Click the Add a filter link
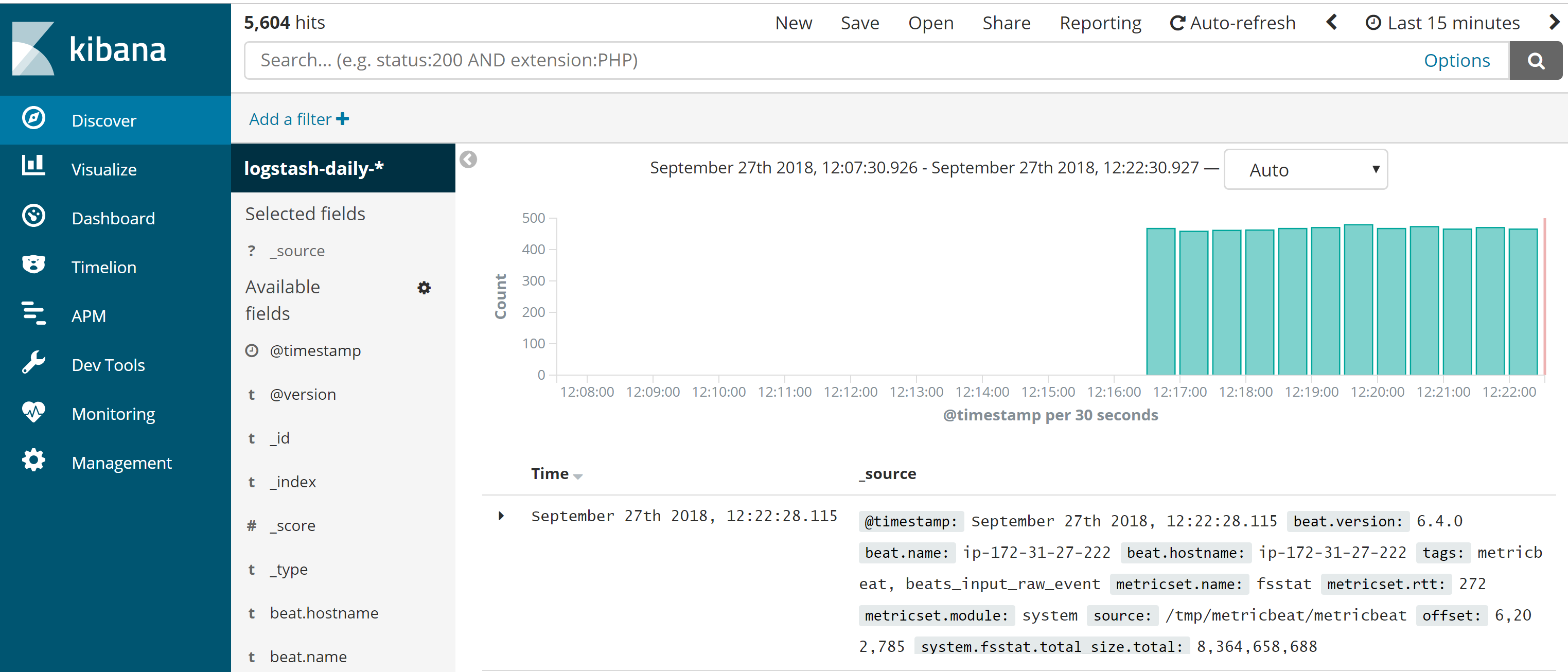This screenshot has height=672, width=1568. pyautogui.click(x=298, y=119)
